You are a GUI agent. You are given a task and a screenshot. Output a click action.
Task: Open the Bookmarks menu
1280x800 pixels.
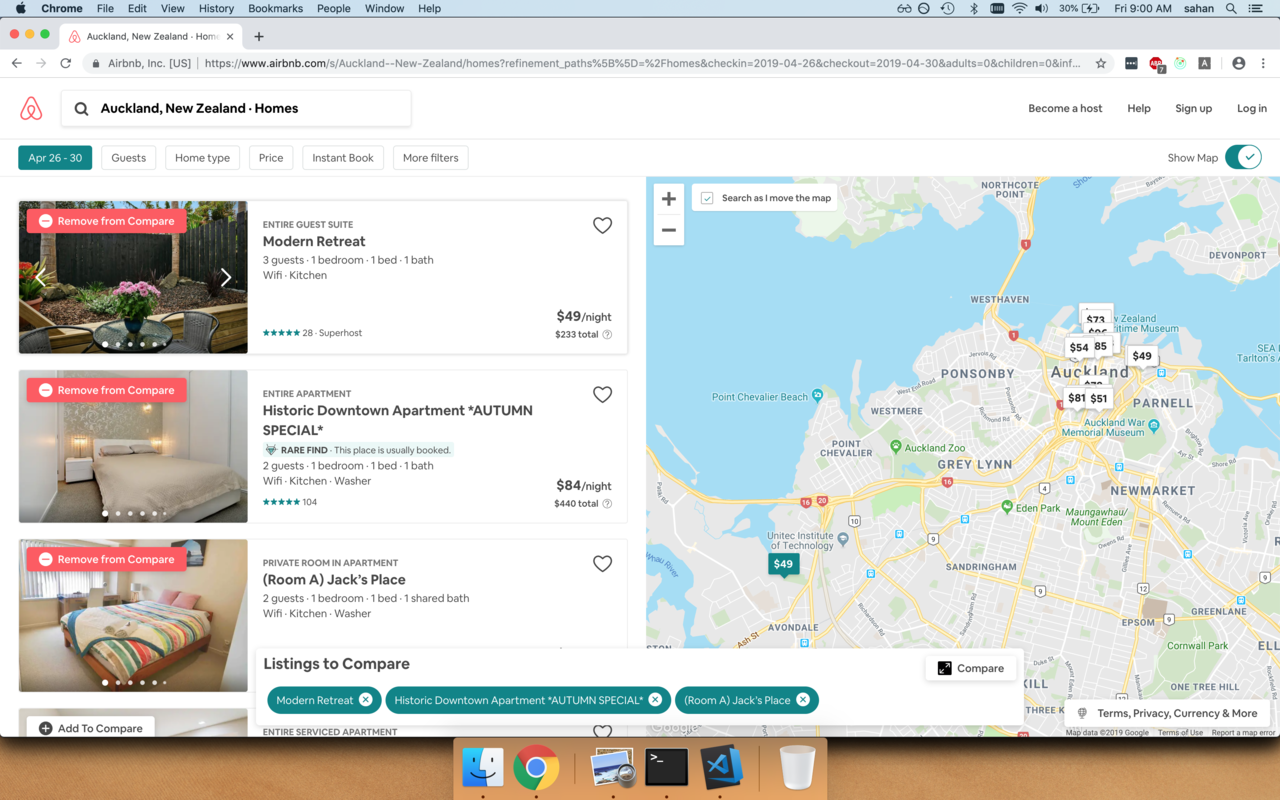pyautogui.click(x=275, y=8)
